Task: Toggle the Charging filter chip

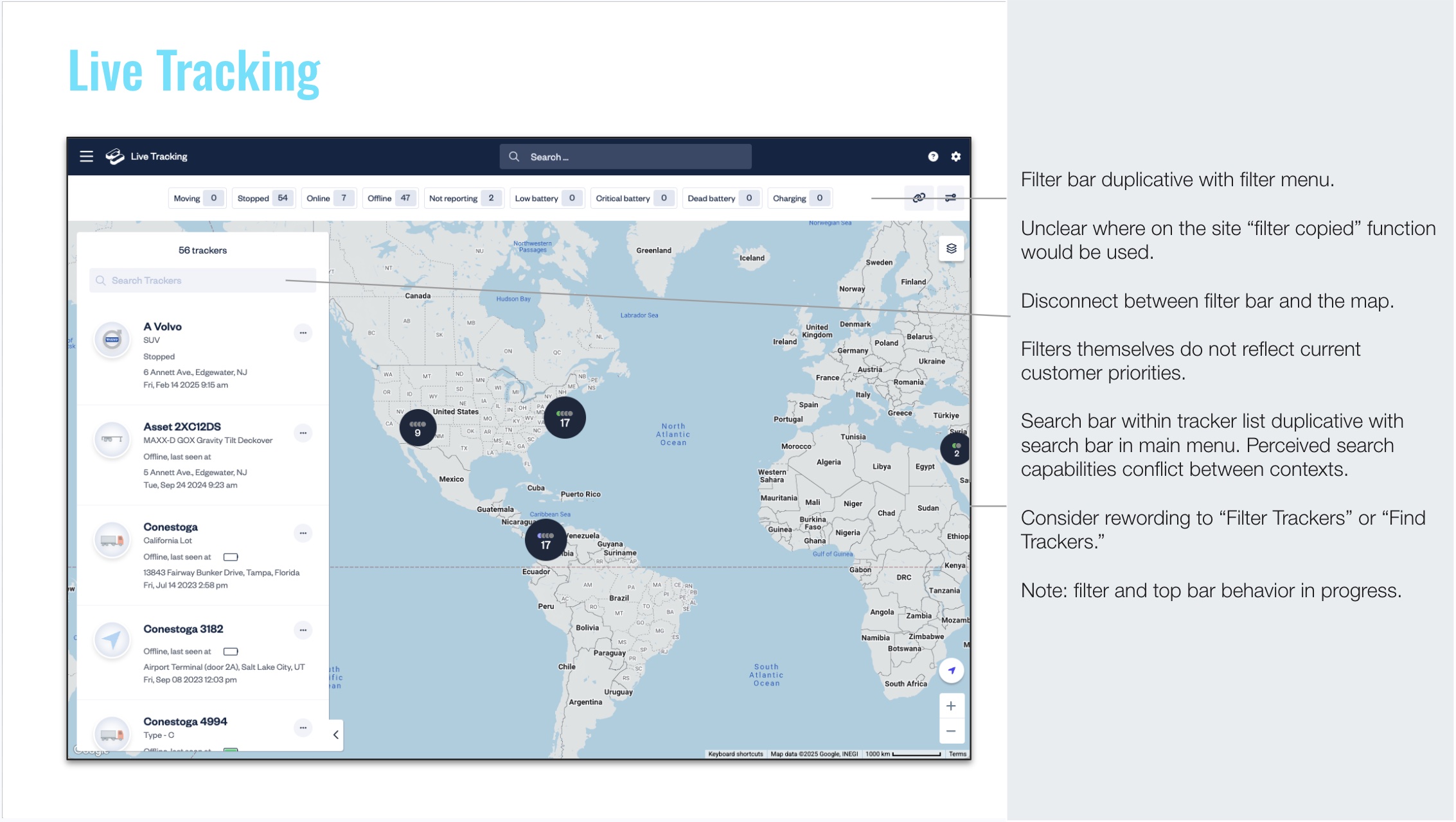Action: click(800, 198)
